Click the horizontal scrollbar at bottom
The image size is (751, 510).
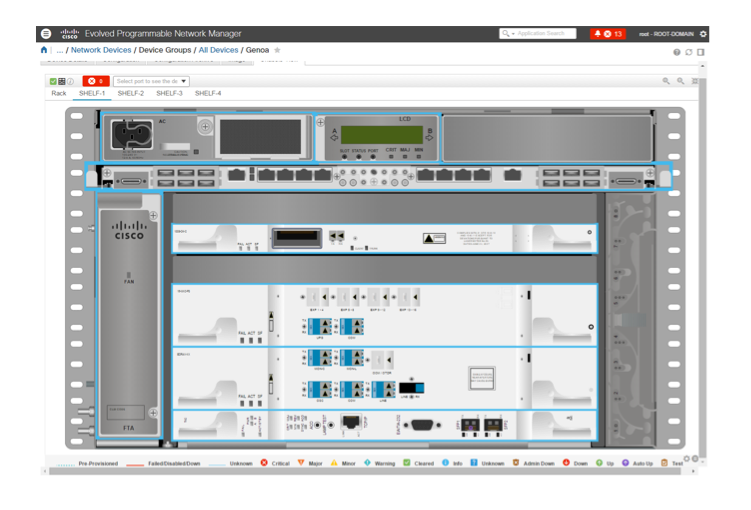(365, 471)
